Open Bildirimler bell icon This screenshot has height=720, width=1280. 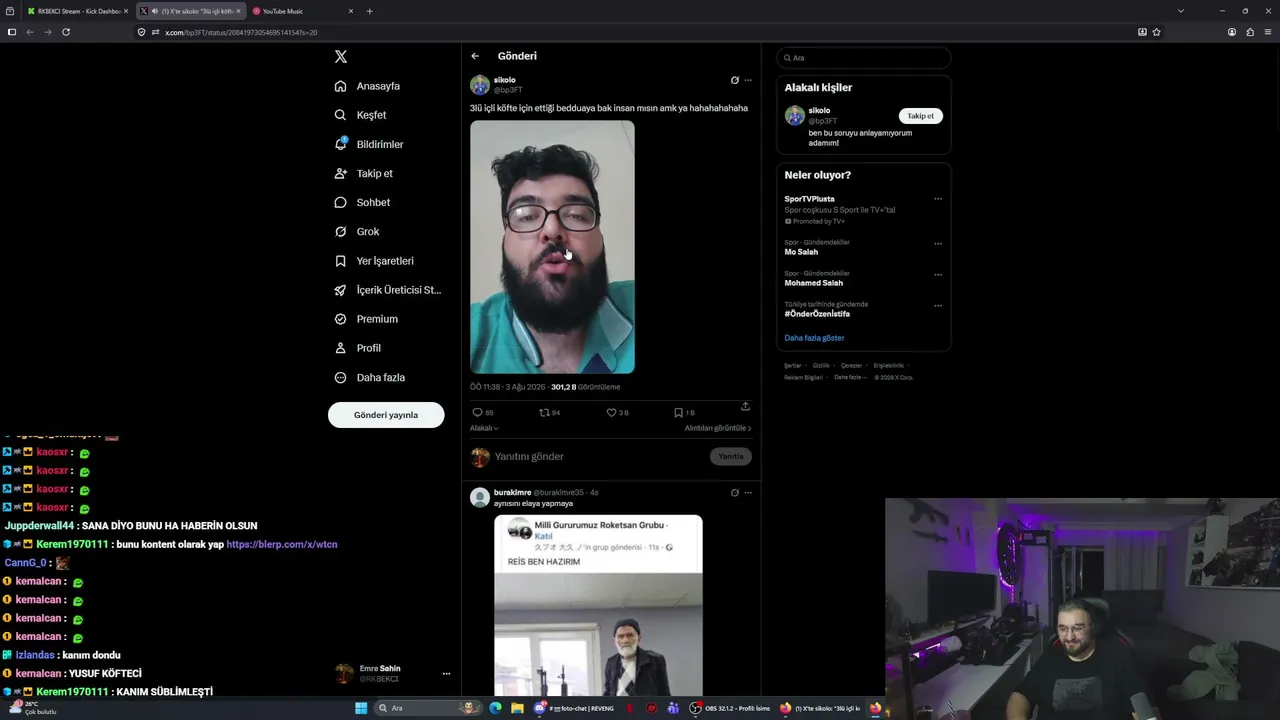click(x=340, y=144)
